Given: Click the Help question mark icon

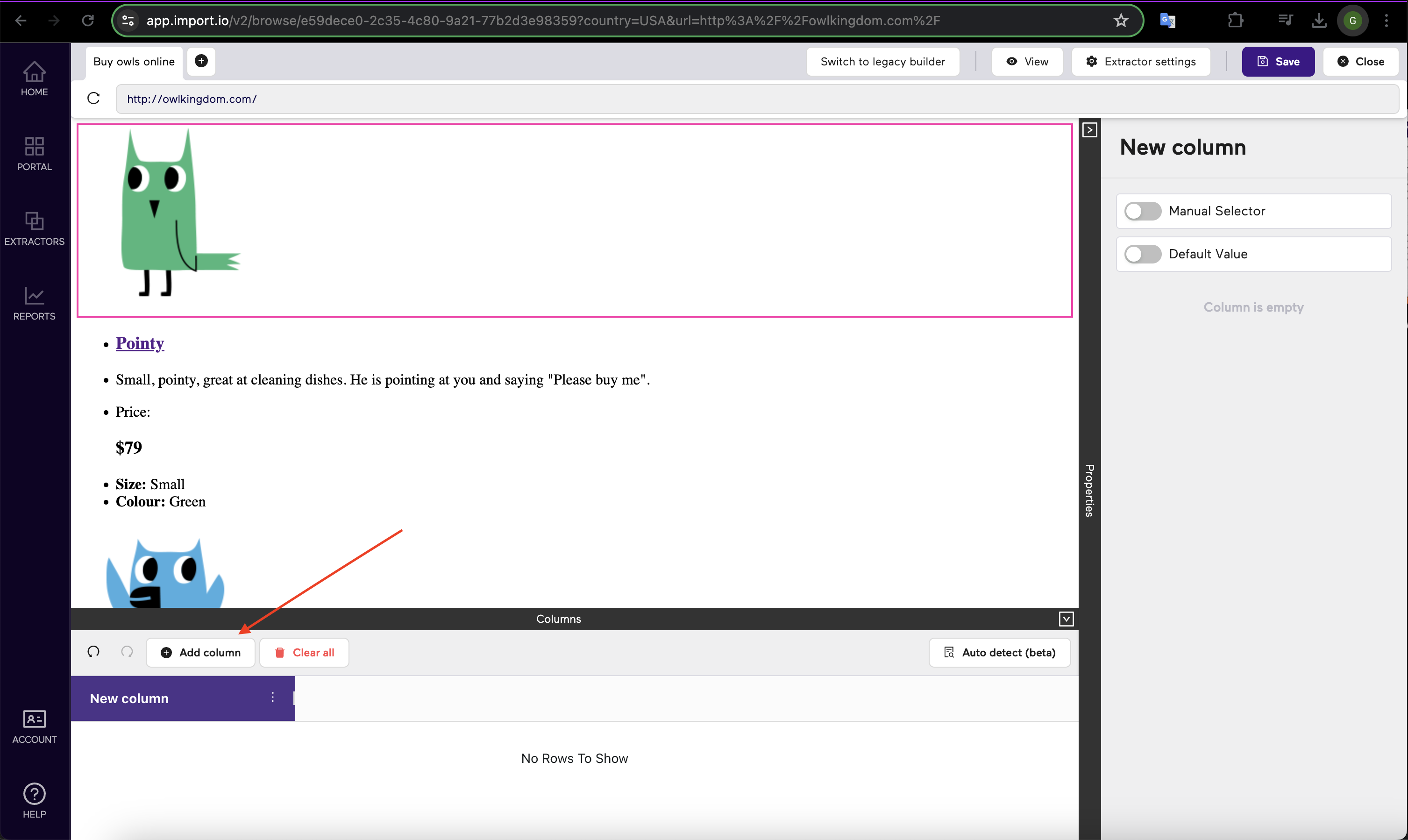Looking at the screenshot, I should (34, 794).
